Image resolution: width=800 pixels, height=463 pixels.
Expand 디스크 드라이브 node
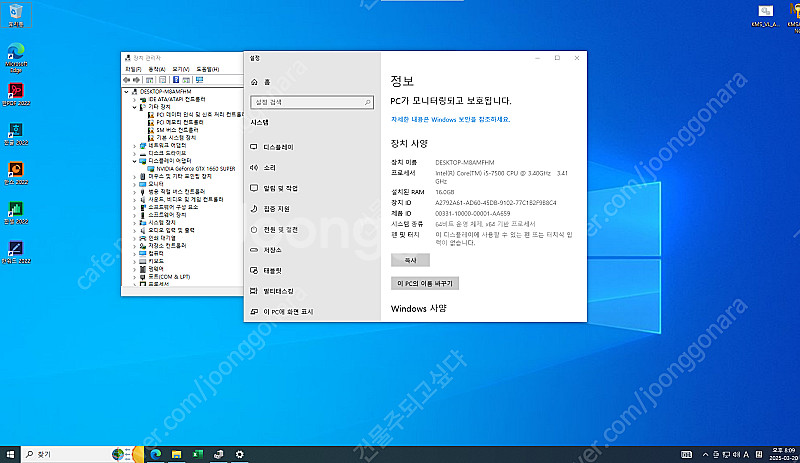[x=135, y=153]
